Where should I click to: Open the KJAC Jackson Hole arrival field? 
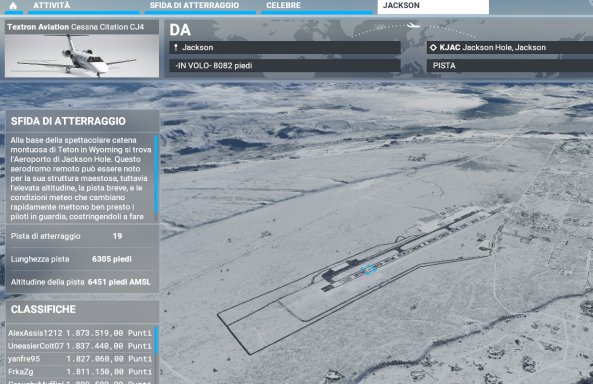[510, 48]
